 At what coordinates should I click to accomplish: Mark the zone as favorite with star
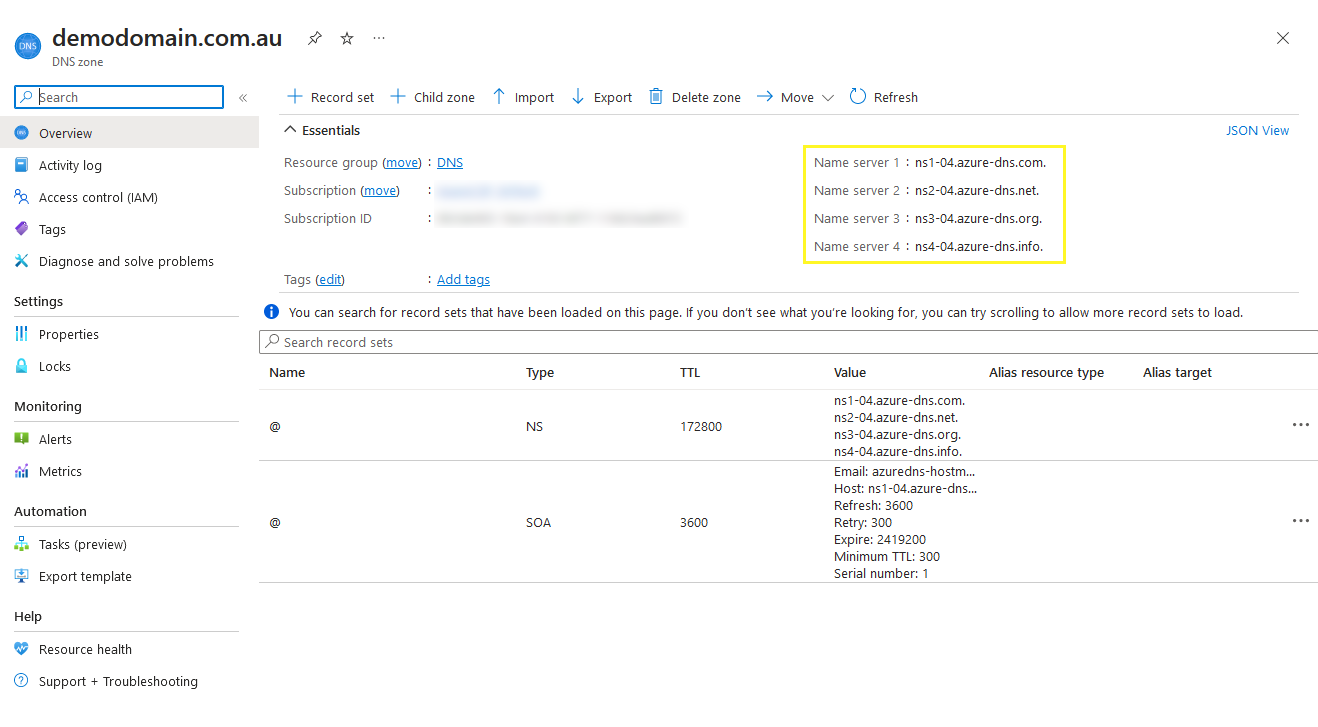point(347,38)
